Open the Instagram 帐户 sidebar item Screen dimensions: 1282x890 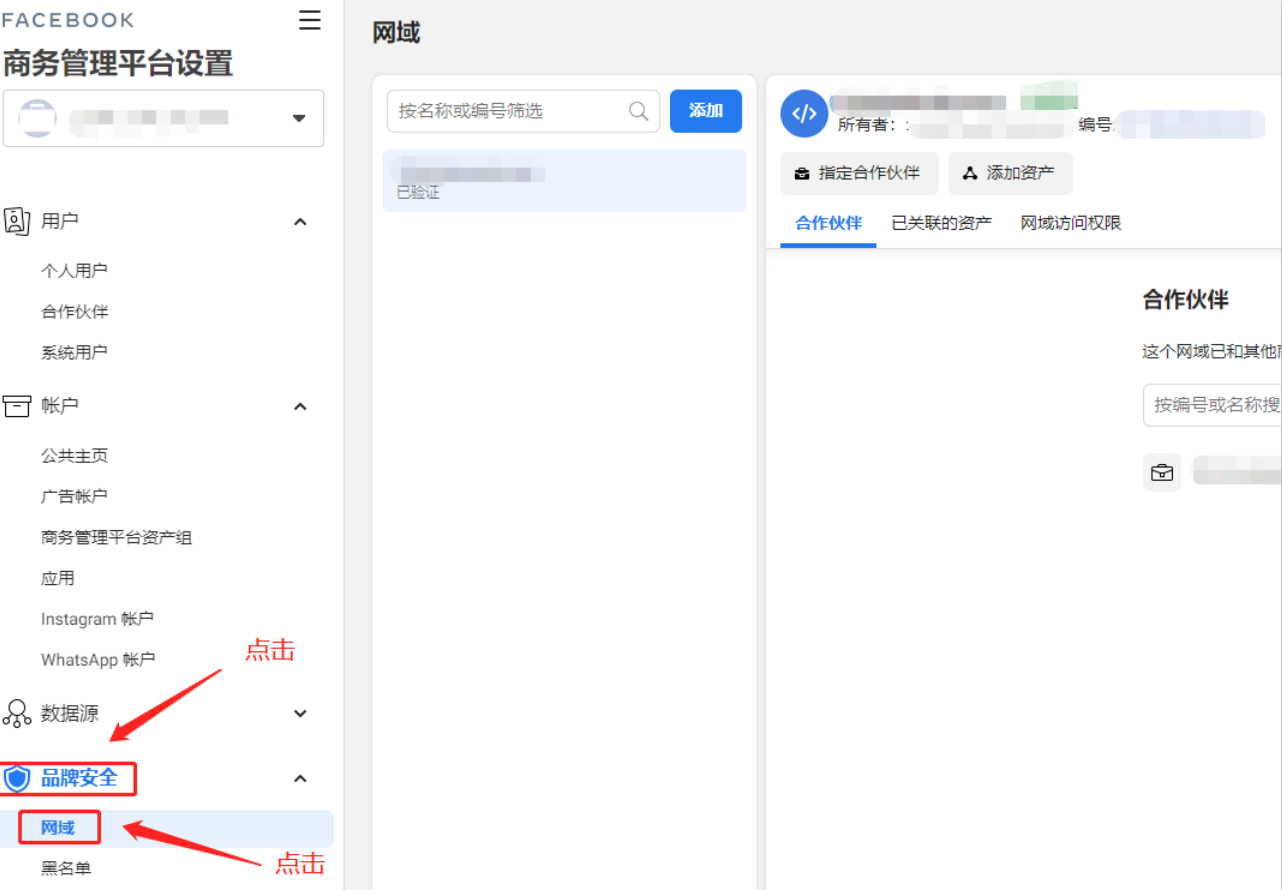[95, 618]
